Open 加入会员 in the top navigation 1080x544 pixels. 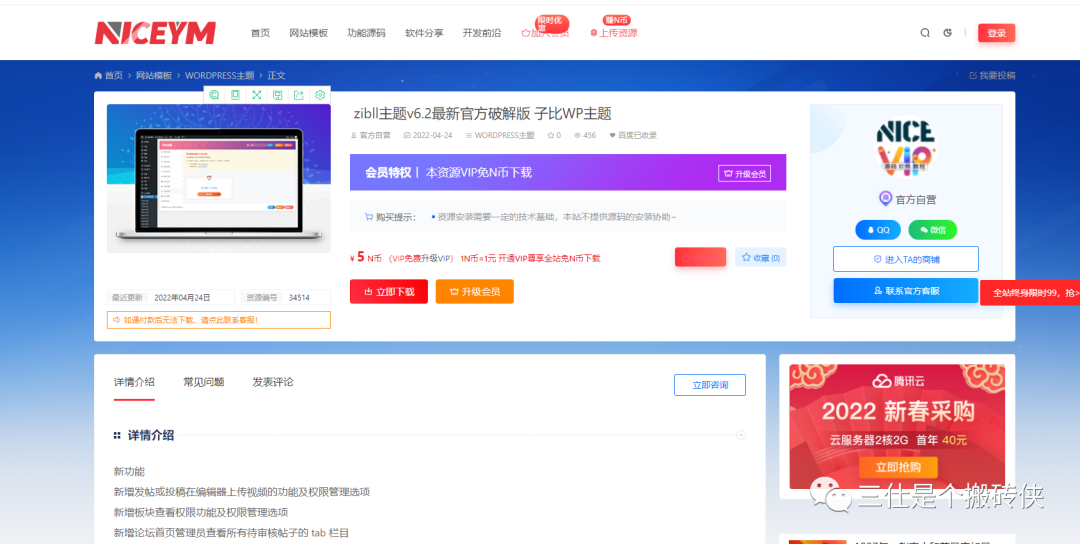546,33
